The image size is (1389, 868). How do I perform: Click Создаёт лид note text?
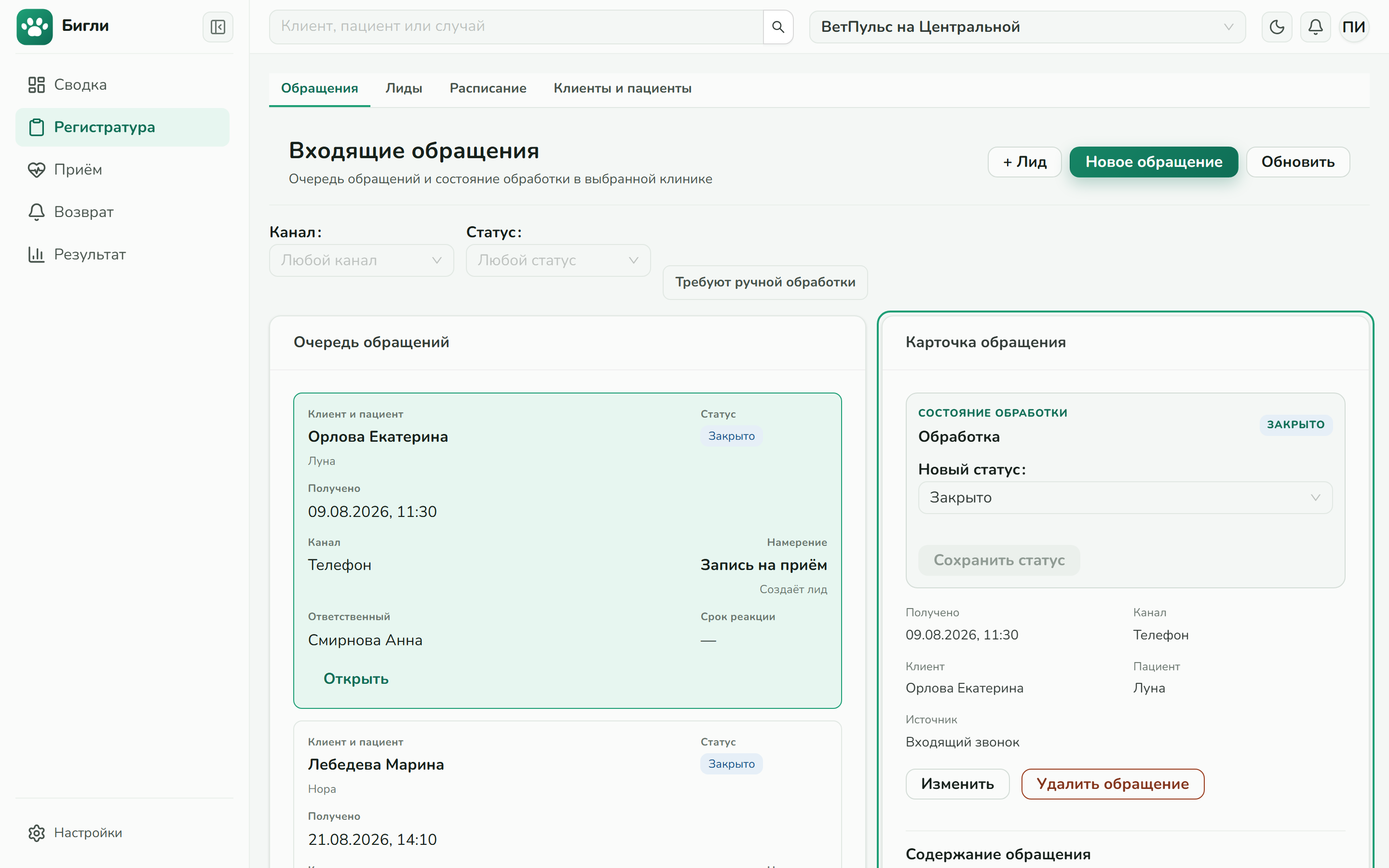click(x=793, y=590)
